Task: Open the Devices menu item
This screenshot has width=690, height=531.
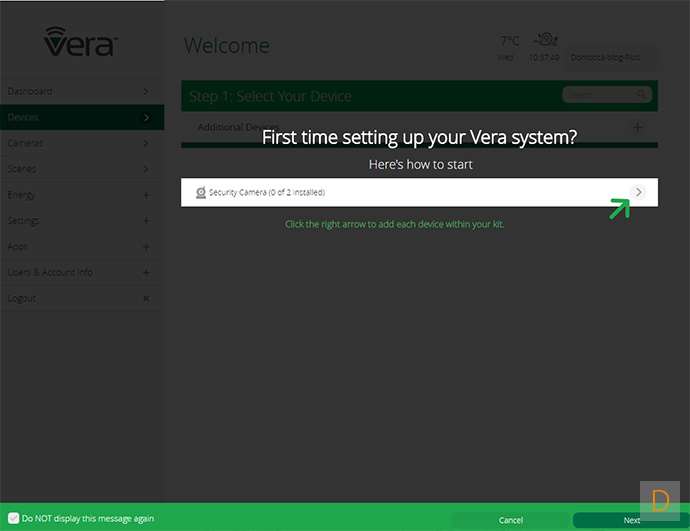Action: 80,117
